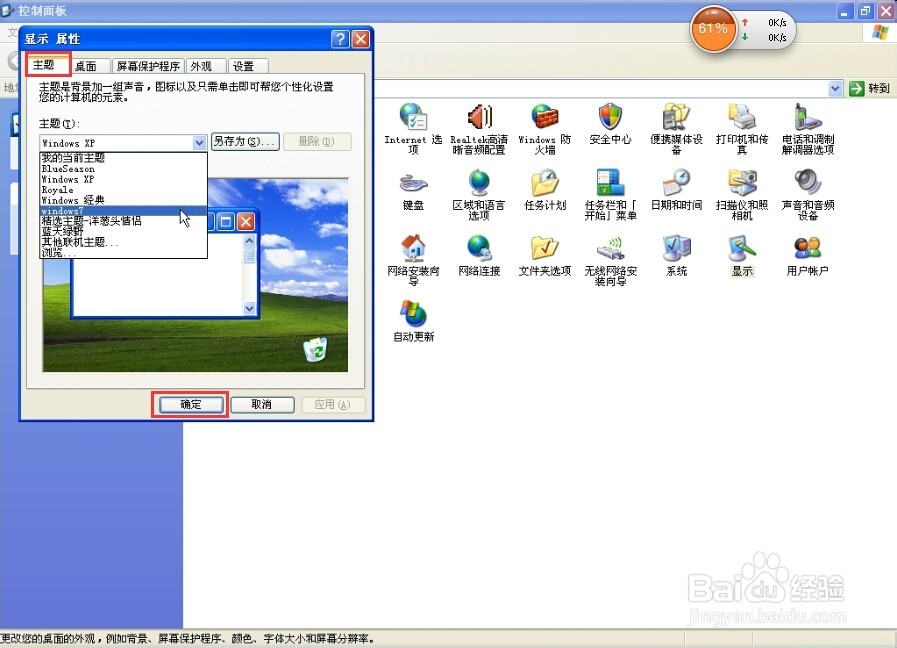Screen dimensions: 897x648
Task: Open Printers and Faxes icon
Action: coord(742,117)
